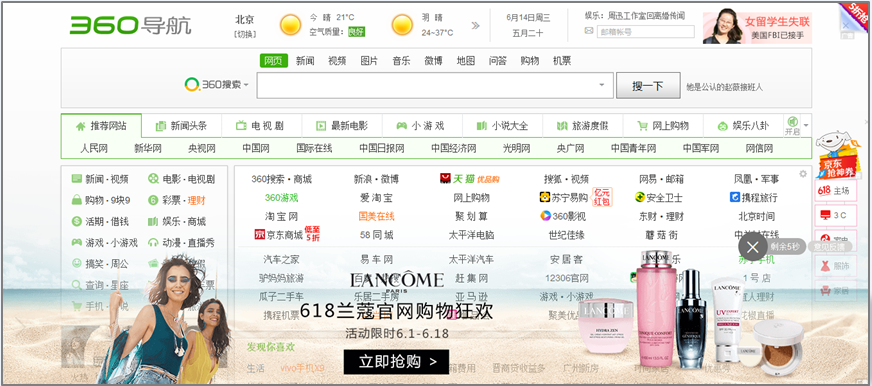Click the 查询 magnifier icon in sidebar
872x386 pixels.
[x=77, y=285]
